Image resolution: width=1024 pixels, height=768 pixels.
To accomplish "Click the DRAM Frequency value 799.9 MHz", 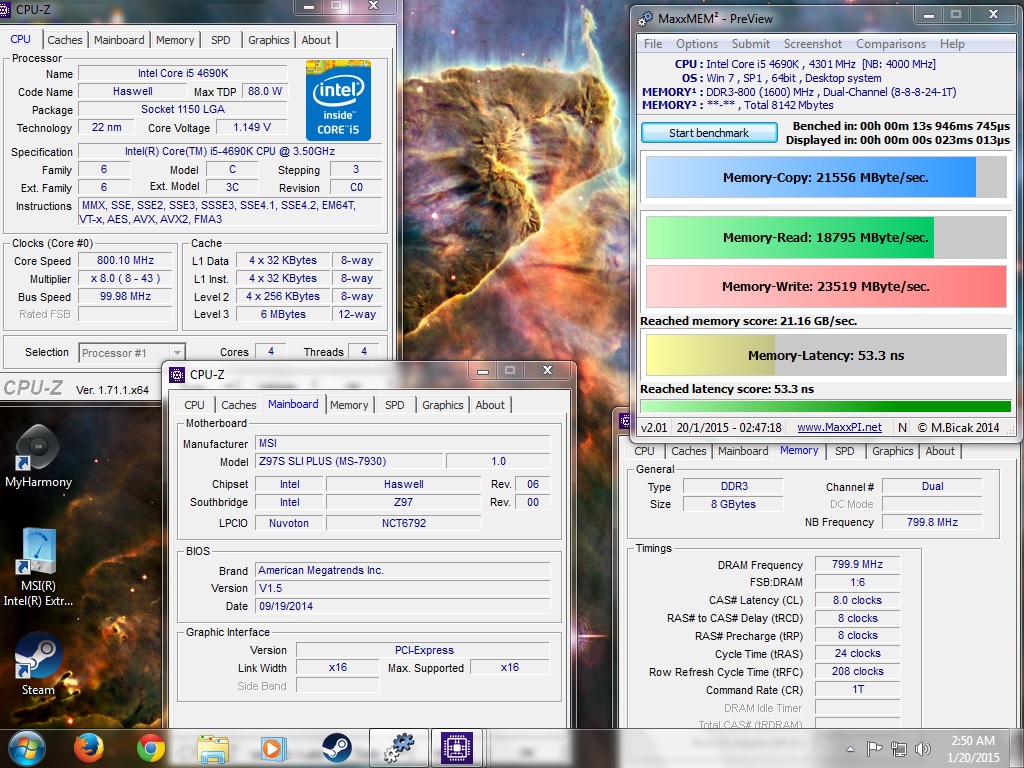I will [x=857, y=564].
